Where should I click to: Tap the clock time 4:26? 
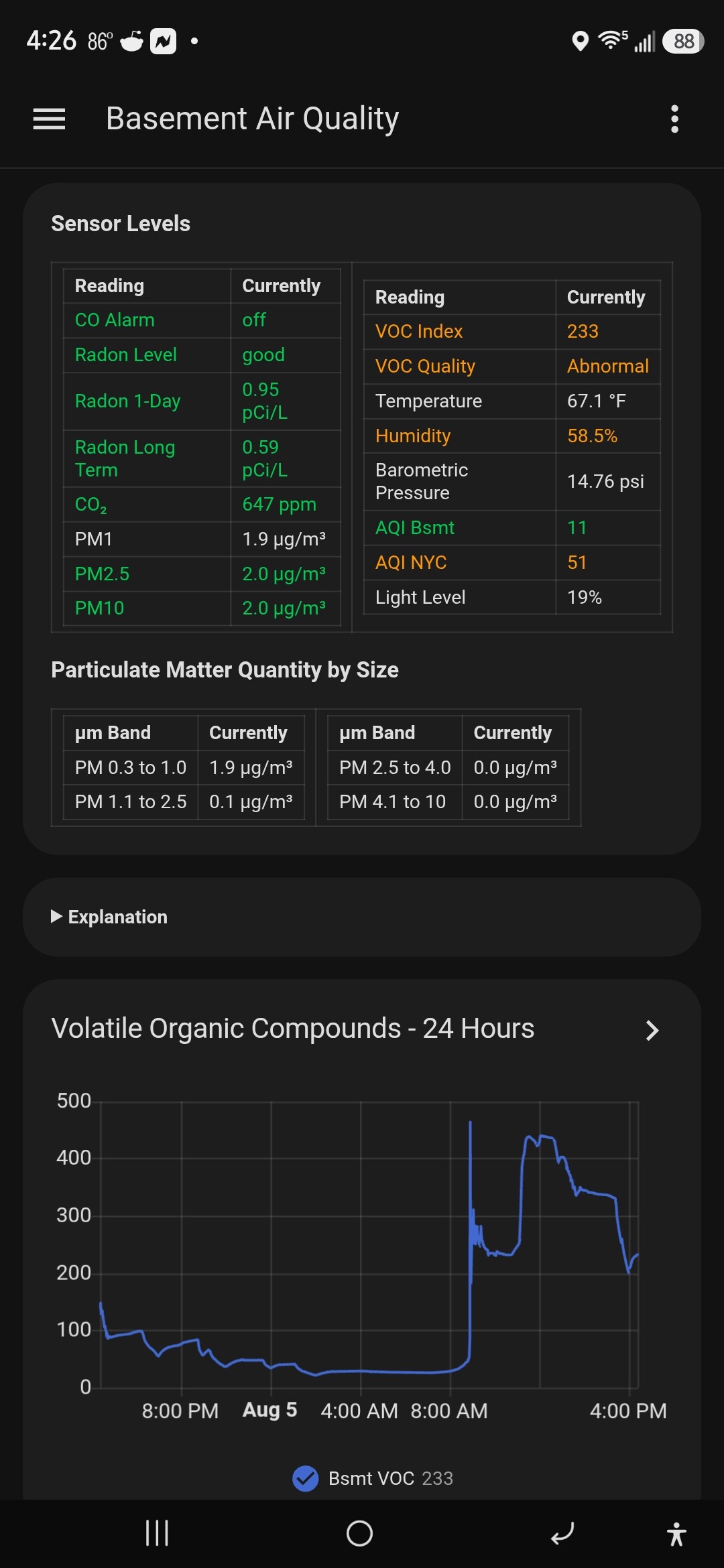click(x=52, y=41)
